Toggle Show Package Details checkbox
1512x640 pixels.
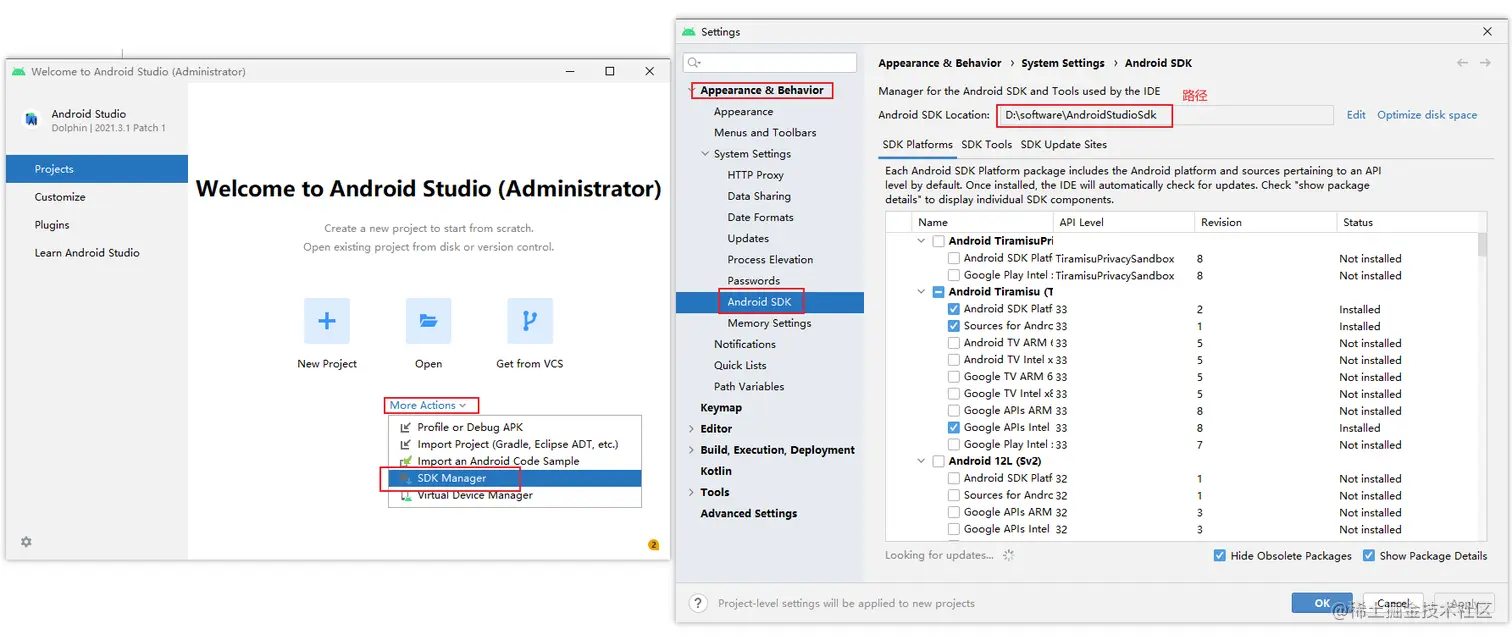click(1368, 556)
